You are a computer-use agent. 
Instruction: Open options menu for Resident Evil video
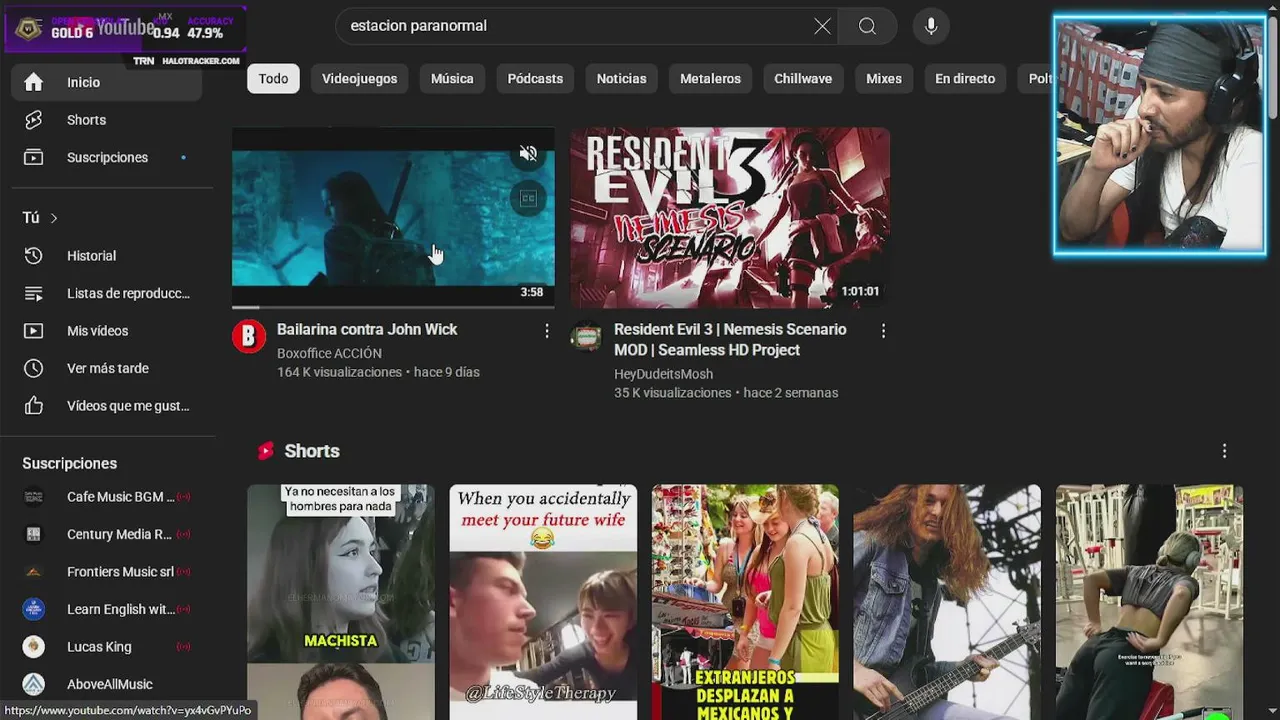pos(883,331)
